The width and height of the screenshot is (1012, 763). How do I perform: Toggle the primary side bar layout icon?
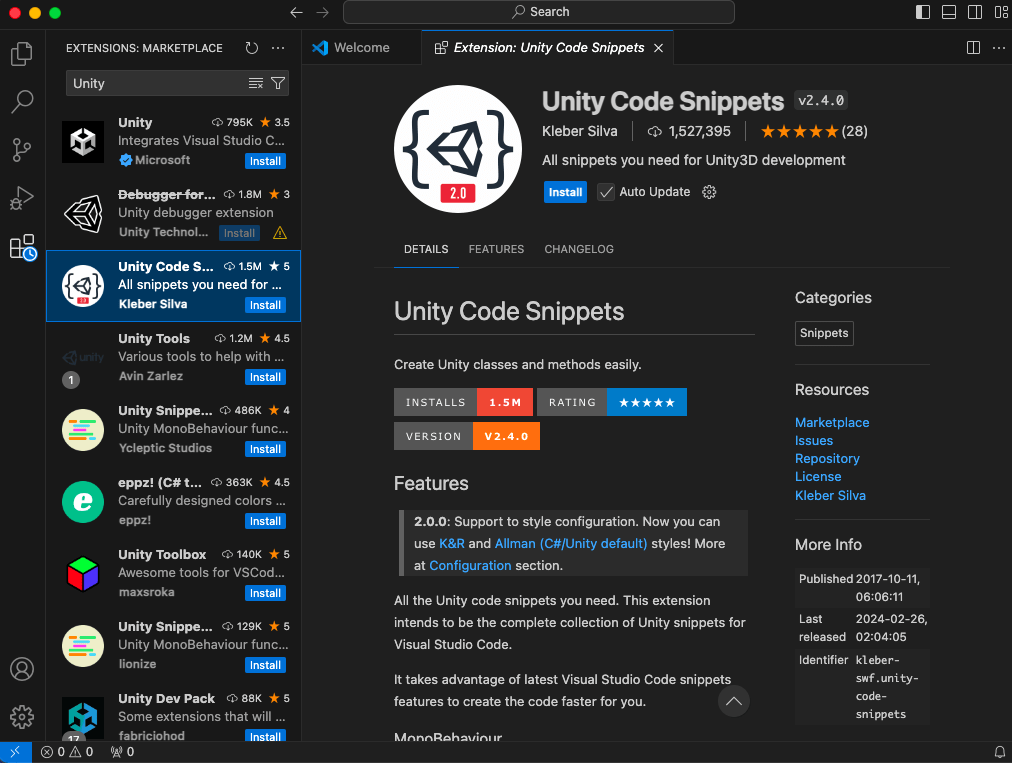[923, 12]
